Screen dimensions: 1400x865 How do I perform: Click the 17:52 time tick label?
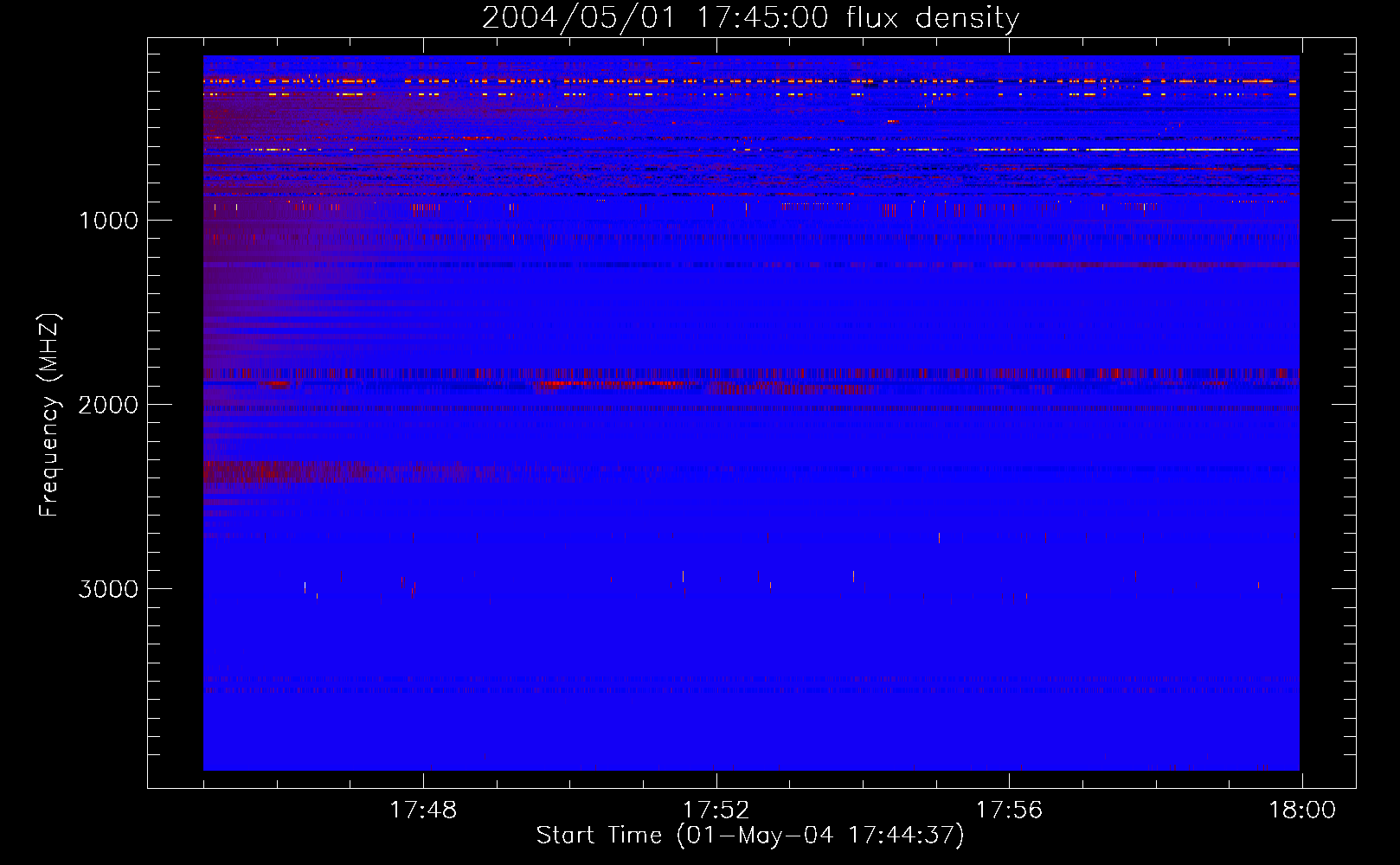tap(716, 811)
